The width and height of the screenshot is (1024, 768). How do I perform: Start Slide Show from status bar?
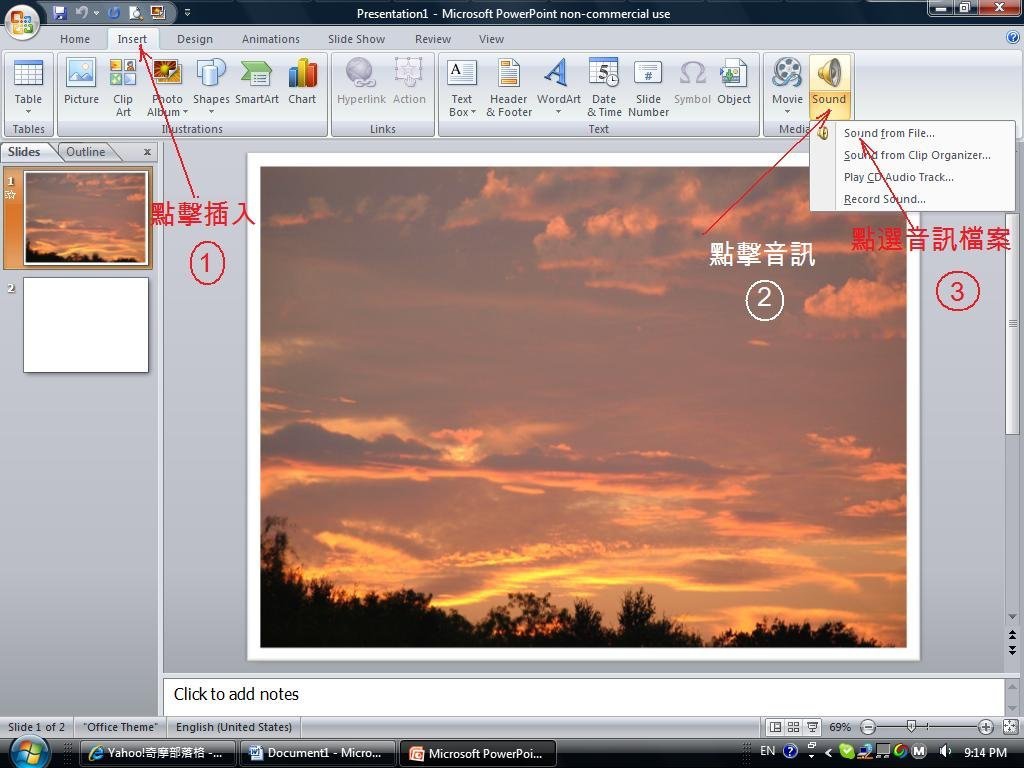tap(812, 727)
